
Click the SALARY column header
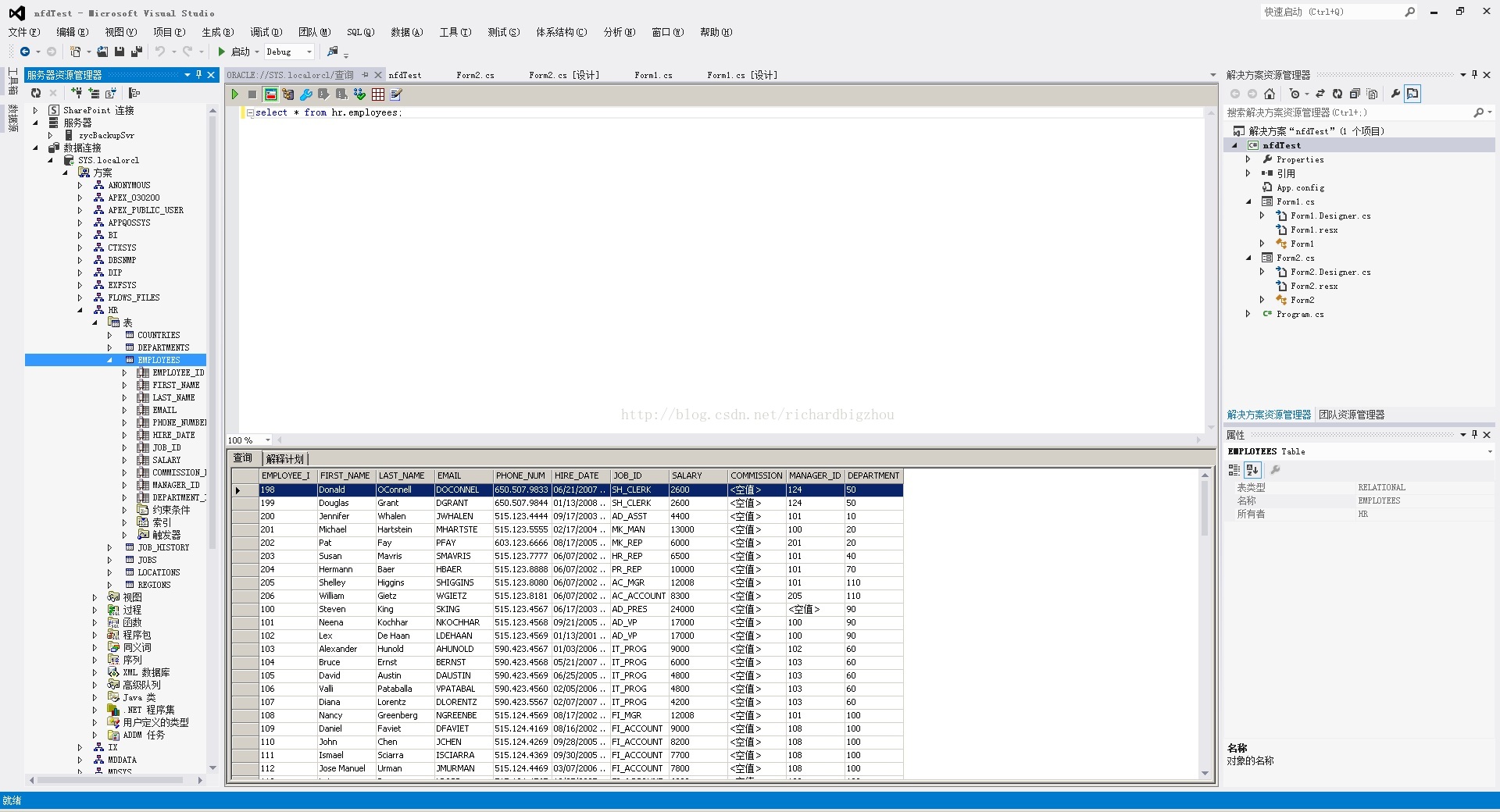tap(687, 475)
